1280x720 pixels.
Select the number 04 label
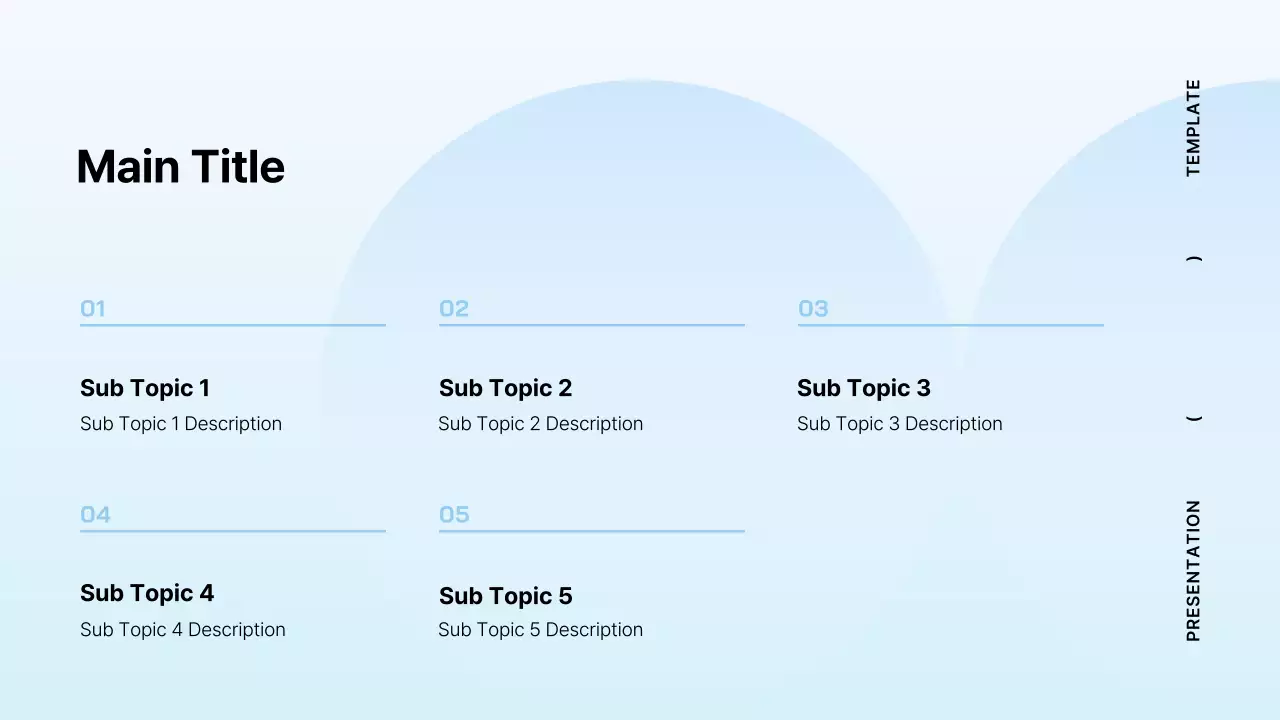click(95, 515)
